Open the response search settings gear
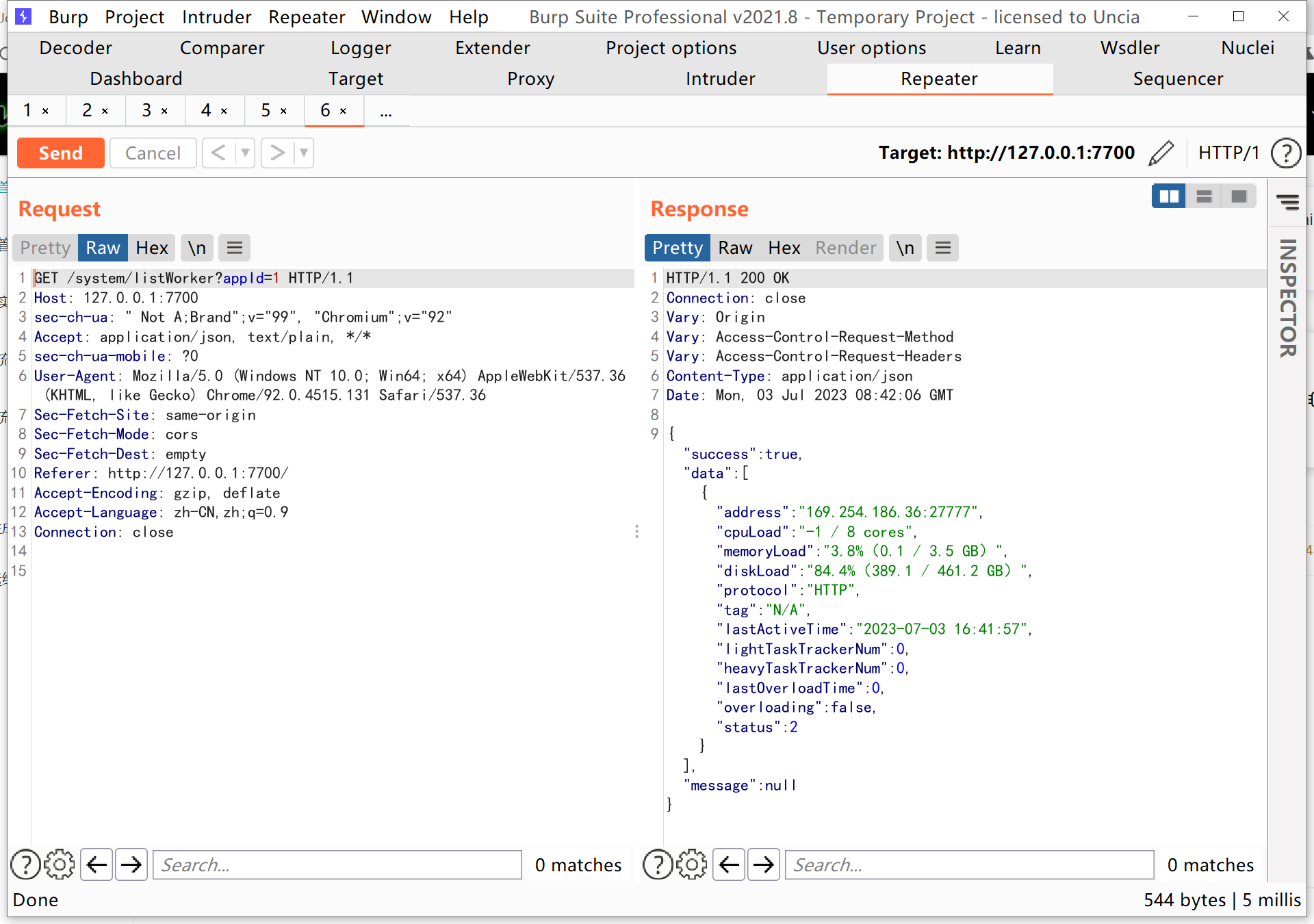Image resolution: width=1314 pixels, height=924 pixels. point(692,864)
